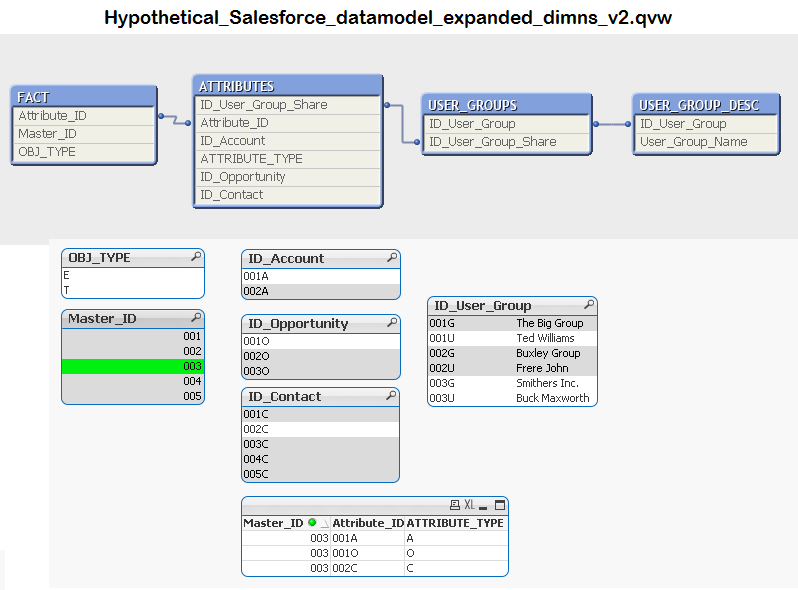Select opportunity 003O

click(x=321, y=371)
